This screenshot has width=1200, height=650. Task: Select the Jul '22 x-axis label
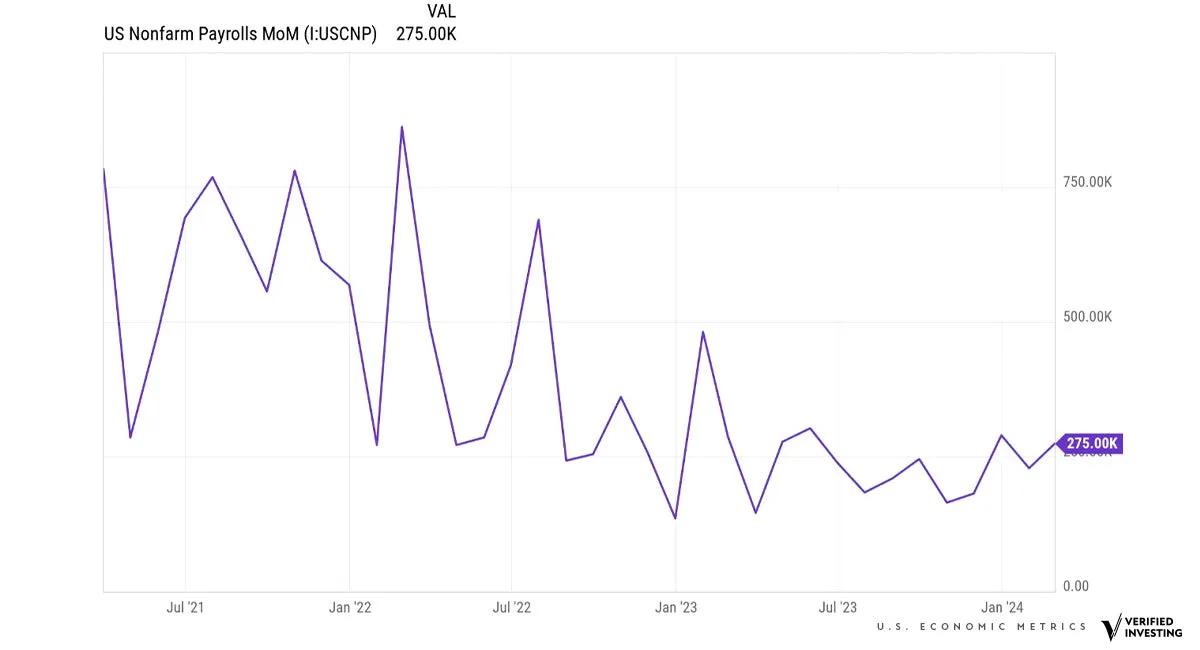511,607
